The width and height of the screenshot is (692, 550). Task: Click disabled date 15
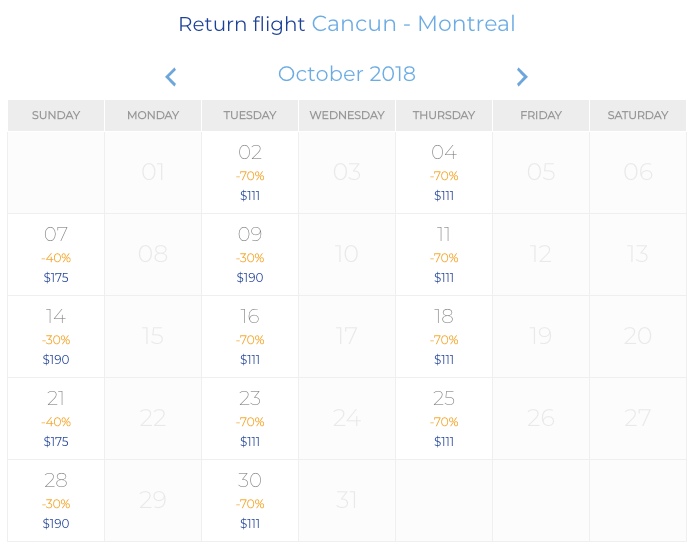(153, 336)
